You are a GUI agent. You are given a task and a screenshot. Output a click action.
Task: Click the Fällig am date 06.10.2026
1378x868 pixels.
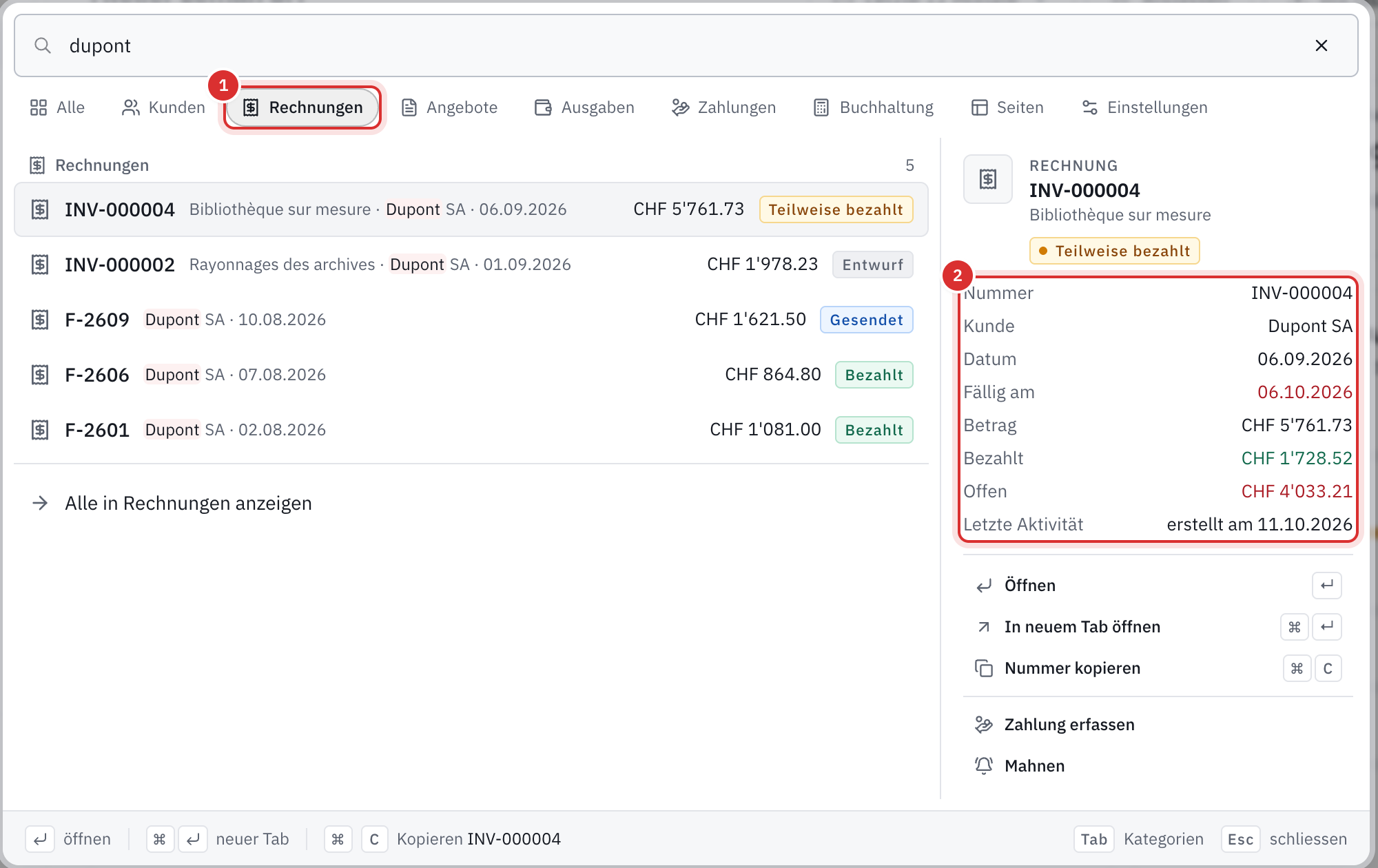pyautogui.click(x=1305, y=392)
